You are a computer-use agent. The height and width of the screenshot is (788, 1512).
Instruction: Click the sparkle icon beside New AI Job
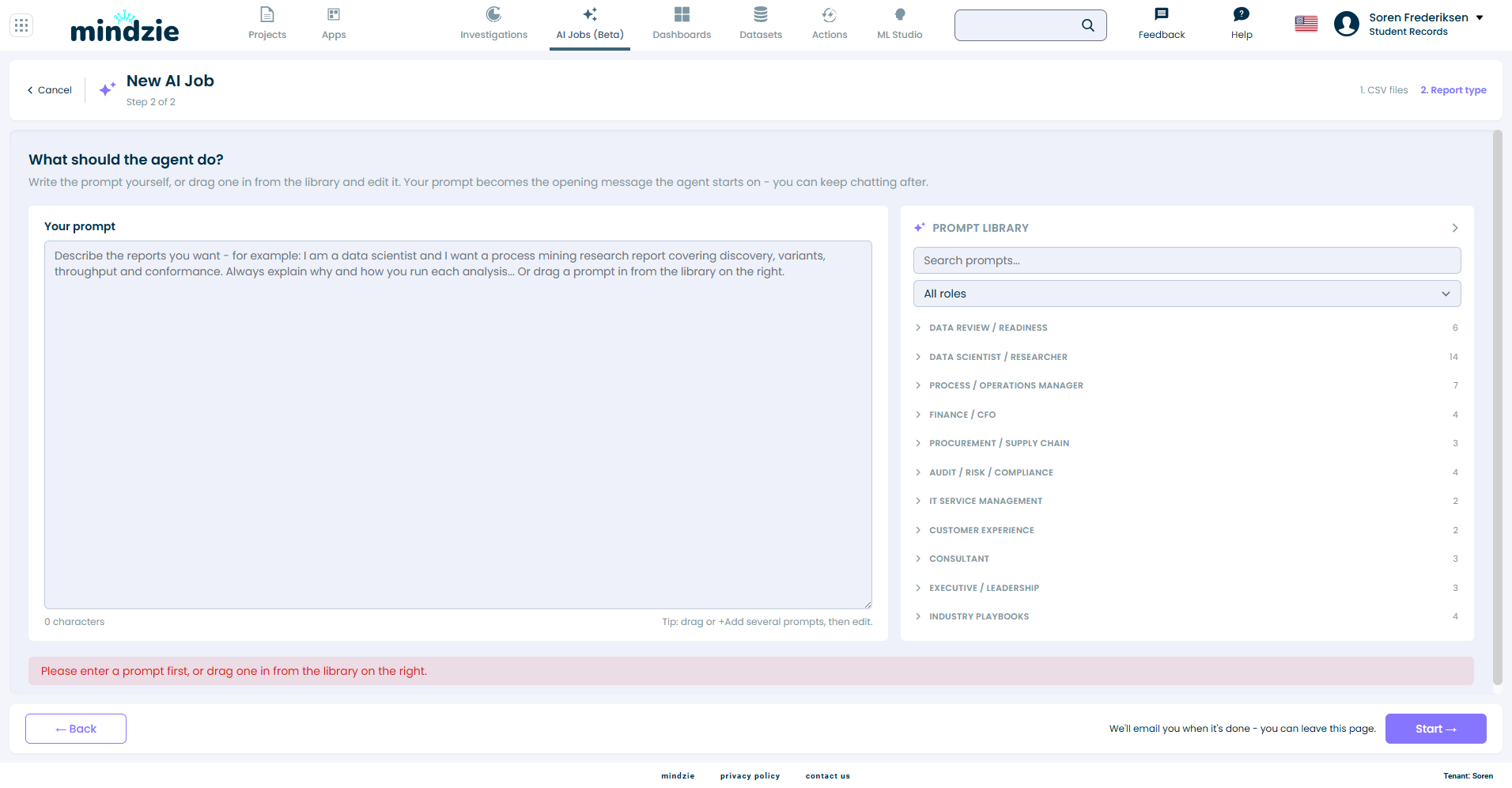click(108, 89)
